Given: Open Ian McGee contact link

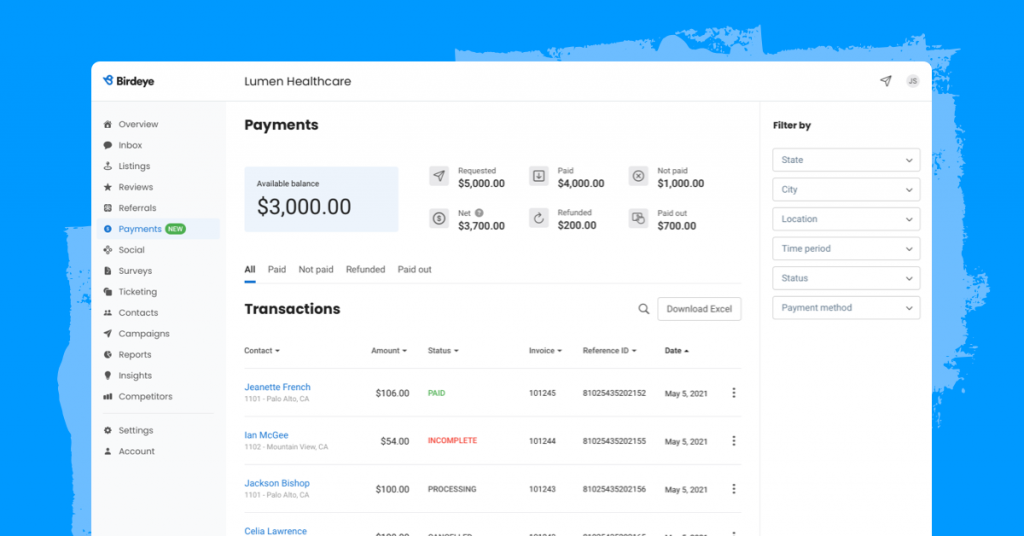Looking at the screenshot, I should 266,435.
